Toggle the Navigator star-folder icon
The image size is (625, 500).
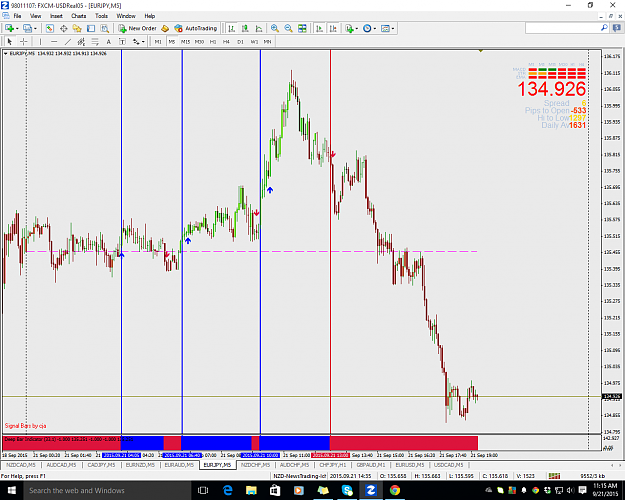pos(77,28)
